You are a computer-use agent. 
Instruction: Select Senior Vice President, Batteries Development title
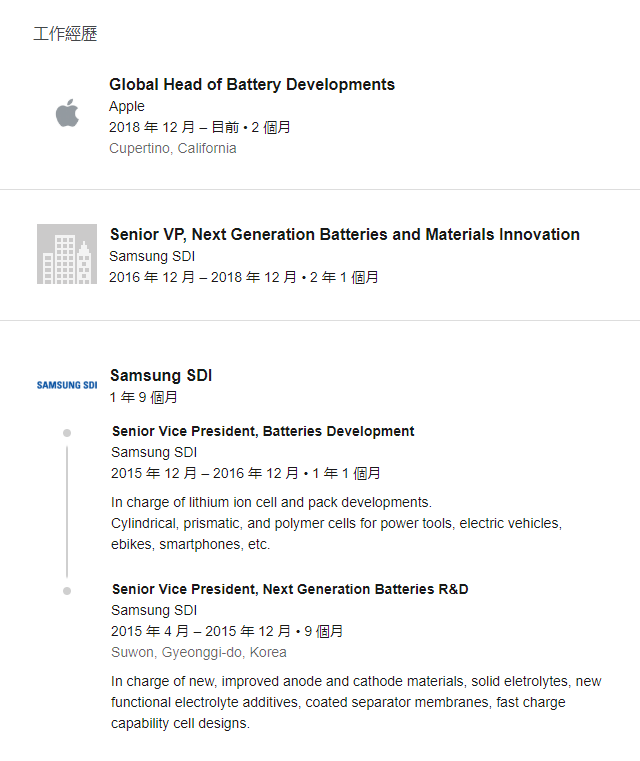[x=263, y=431]
